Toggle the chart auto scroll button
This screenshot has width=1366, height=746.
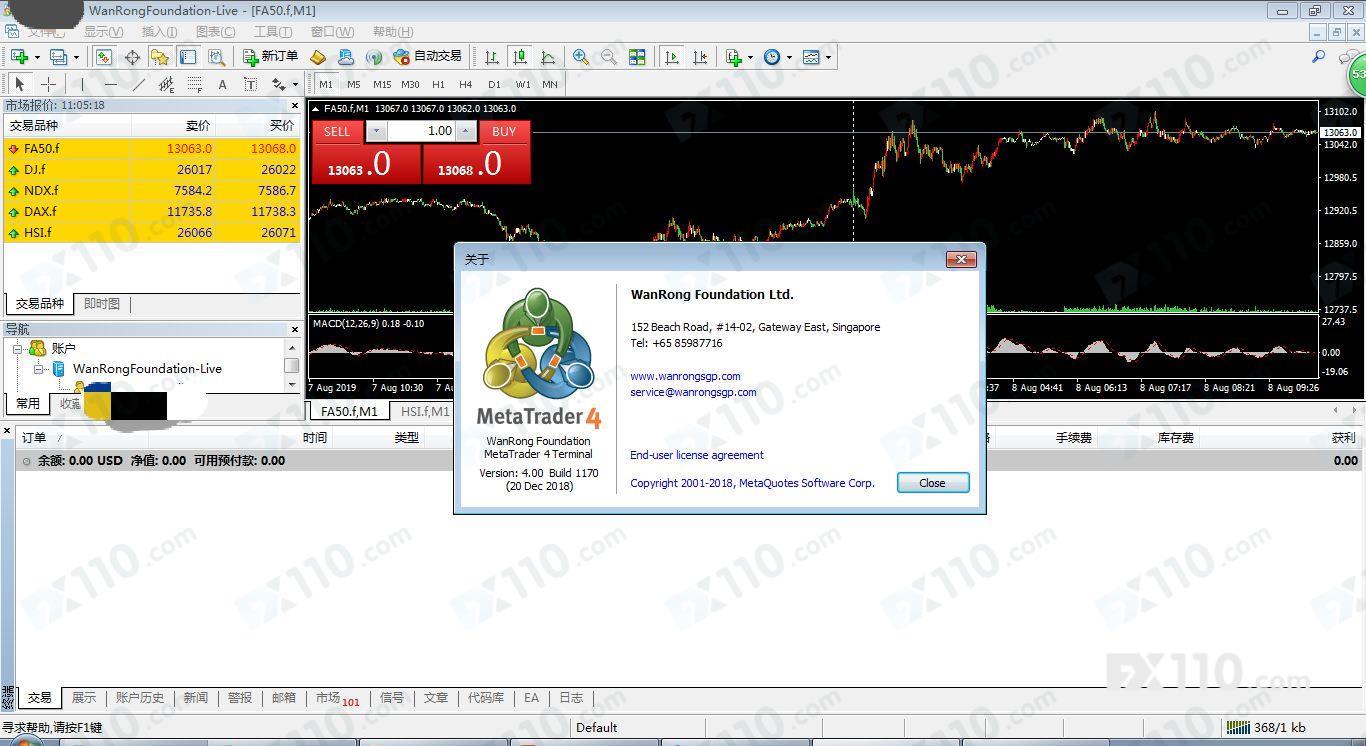pos(672,57)
